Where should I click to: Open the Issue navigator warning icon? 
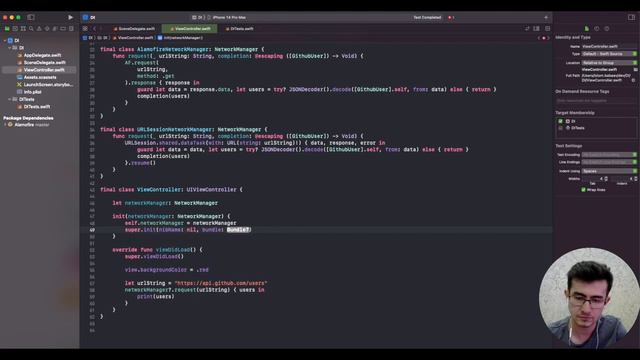(x=39, y=29)
